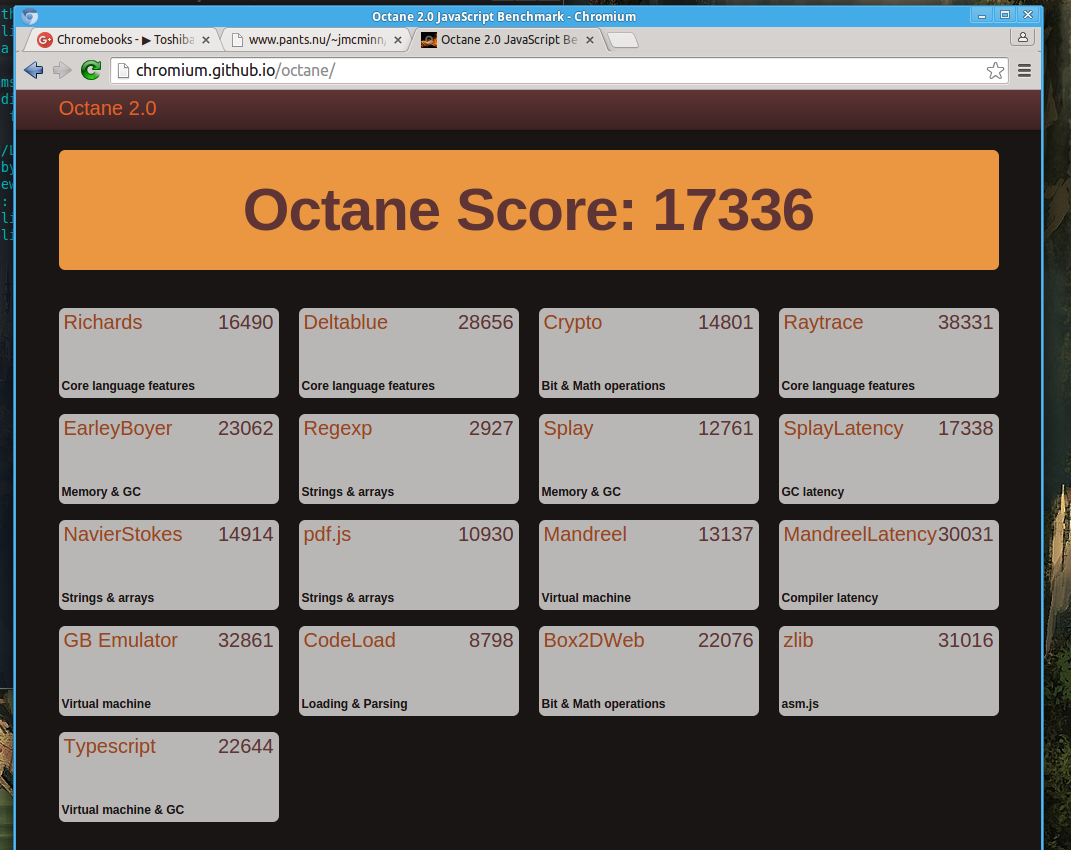Maximize the Chromium window
1071x850 pixels.
pyautogui.click(x=1005, y=15)
